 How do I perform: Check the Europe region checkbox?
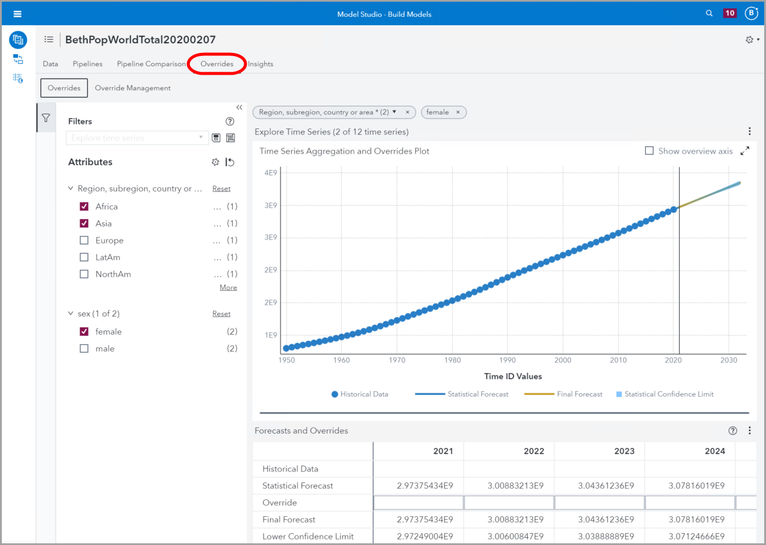[84, 241]
